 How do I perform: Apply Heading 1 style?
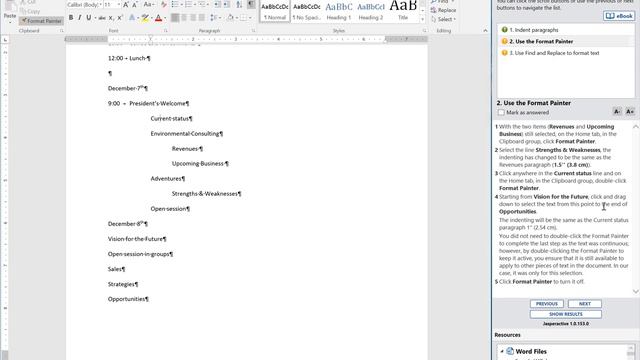[x=339, y=11]
